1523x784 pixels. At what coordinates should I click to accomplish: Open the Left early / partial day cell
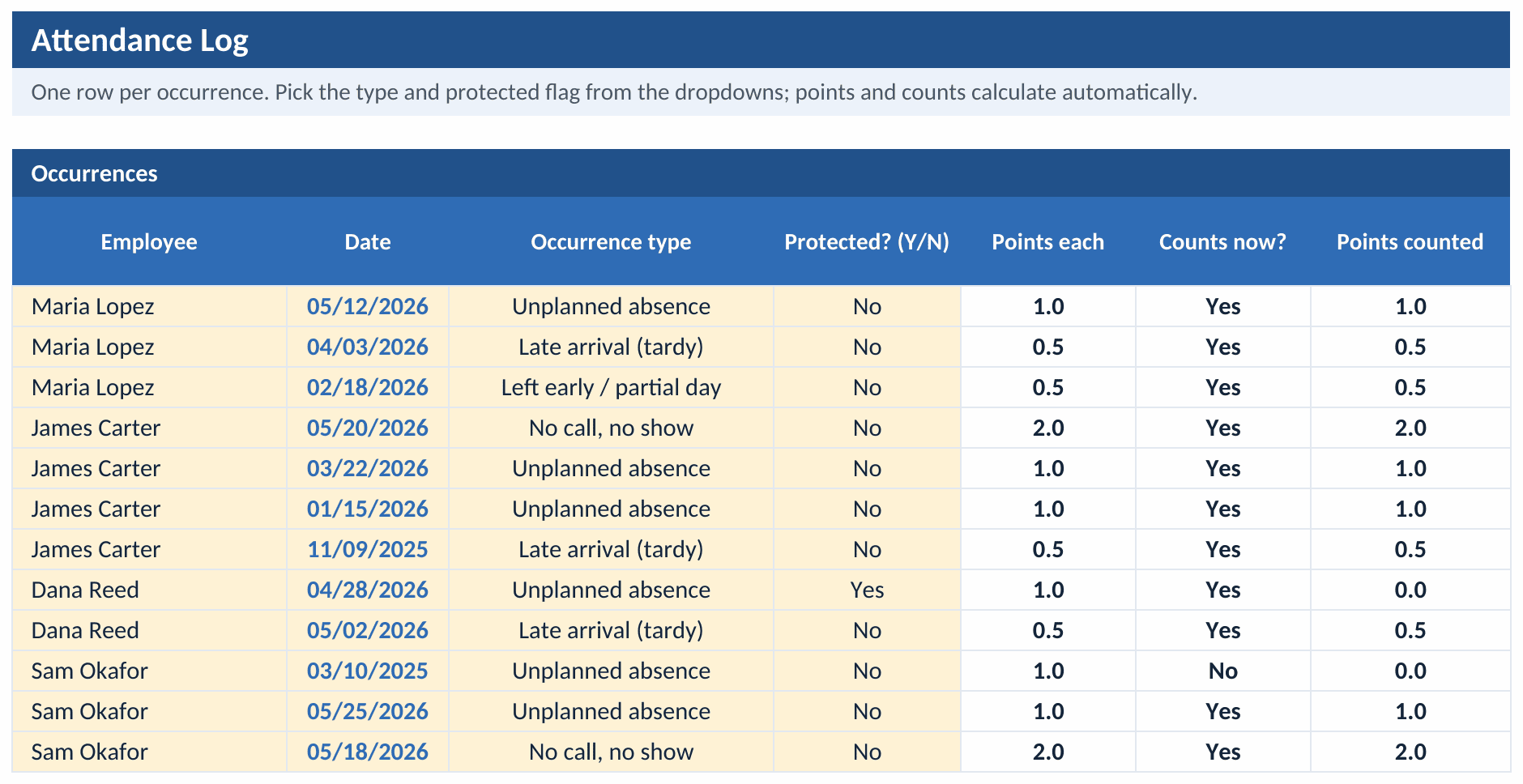coord(611,387)
